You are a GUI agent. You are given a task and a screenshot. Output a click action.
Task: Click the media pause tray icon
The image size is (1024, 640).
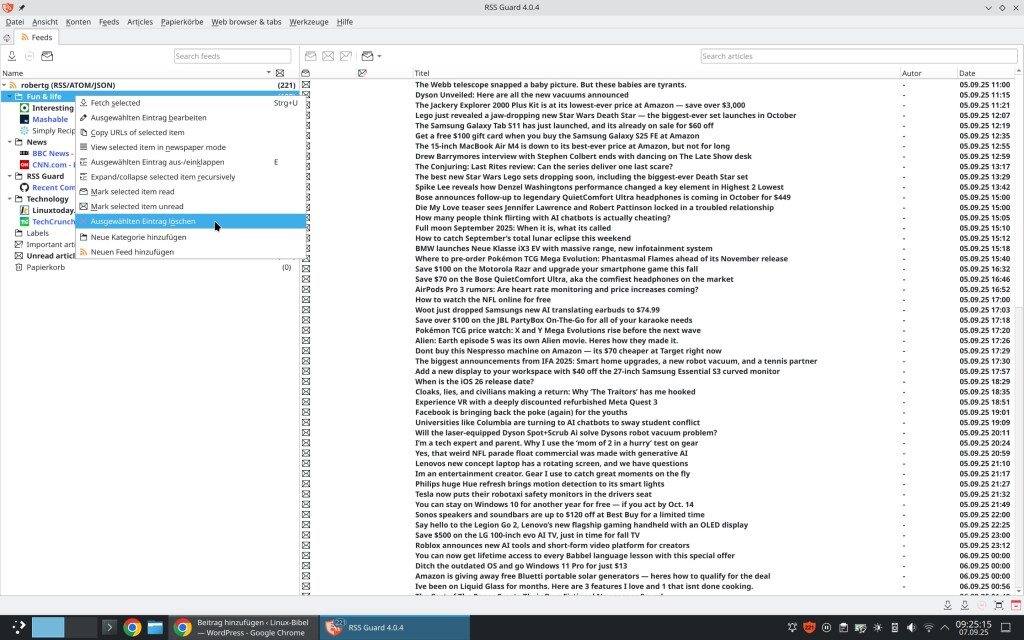(826, 628)
